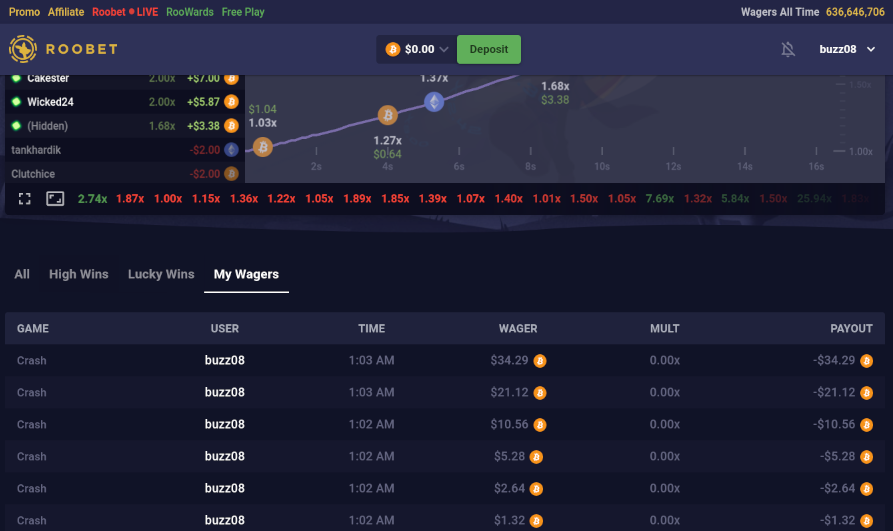Click buzz08 in the $21.12 wager row
The height and width of the screenshot is (531, 893).
[x=224, y=393]
